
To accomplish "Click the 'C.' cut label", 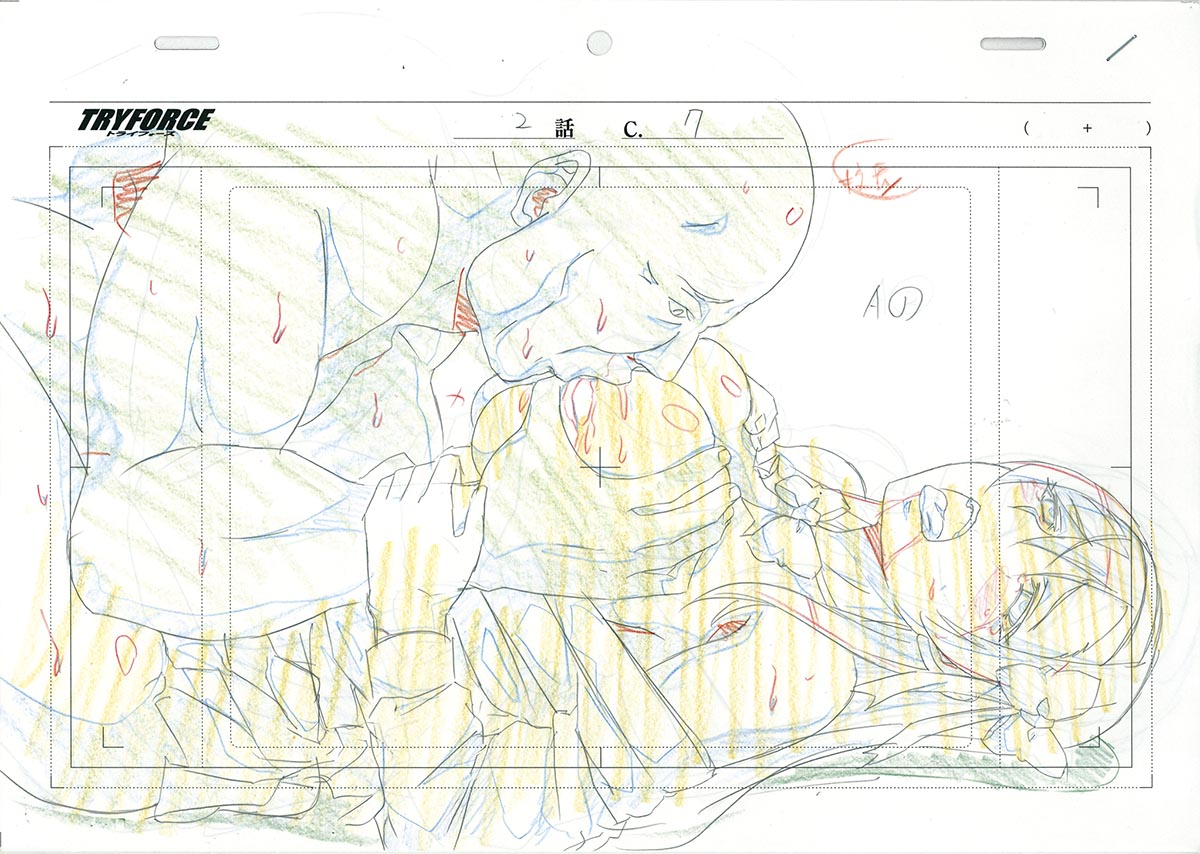I will click(632, 128).
